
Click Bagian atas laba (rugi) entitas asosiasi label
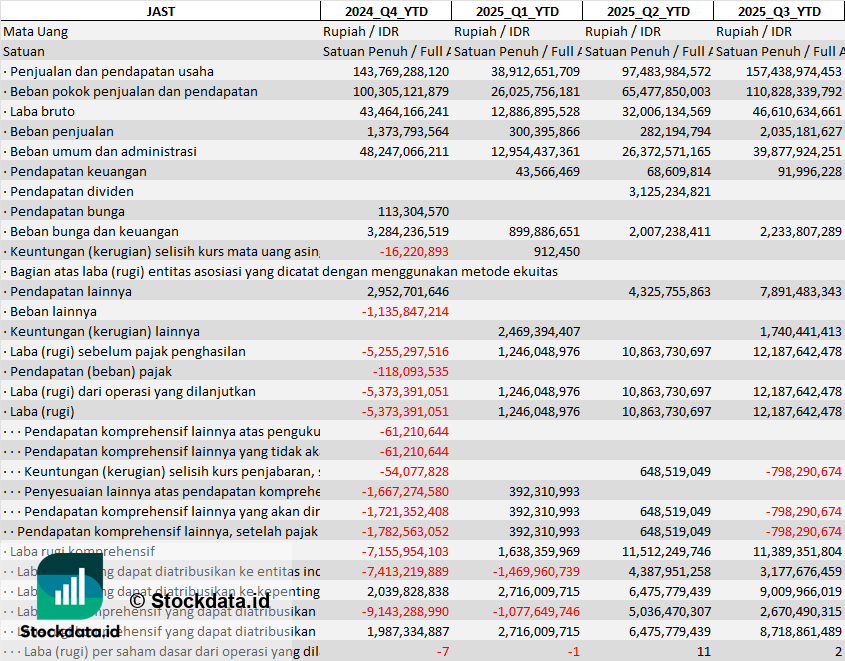coord(284,272)
